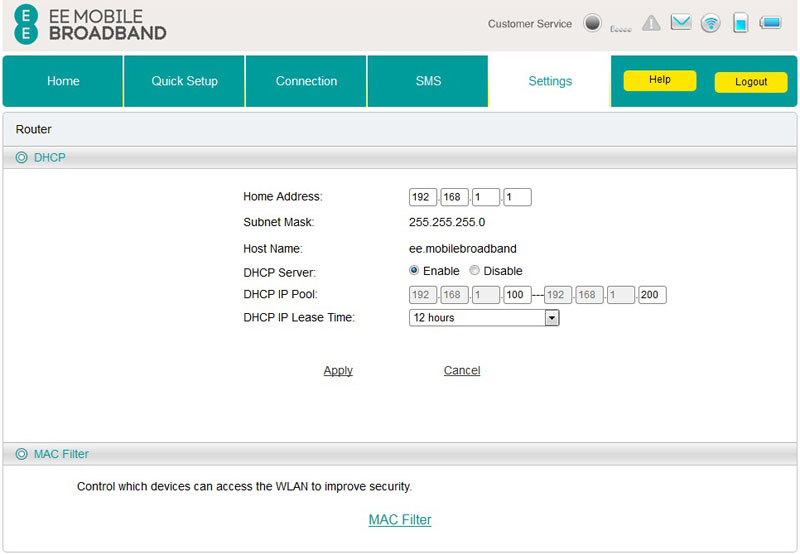Click the Home Address label
The image size is (800, 555).
point(283,197)
